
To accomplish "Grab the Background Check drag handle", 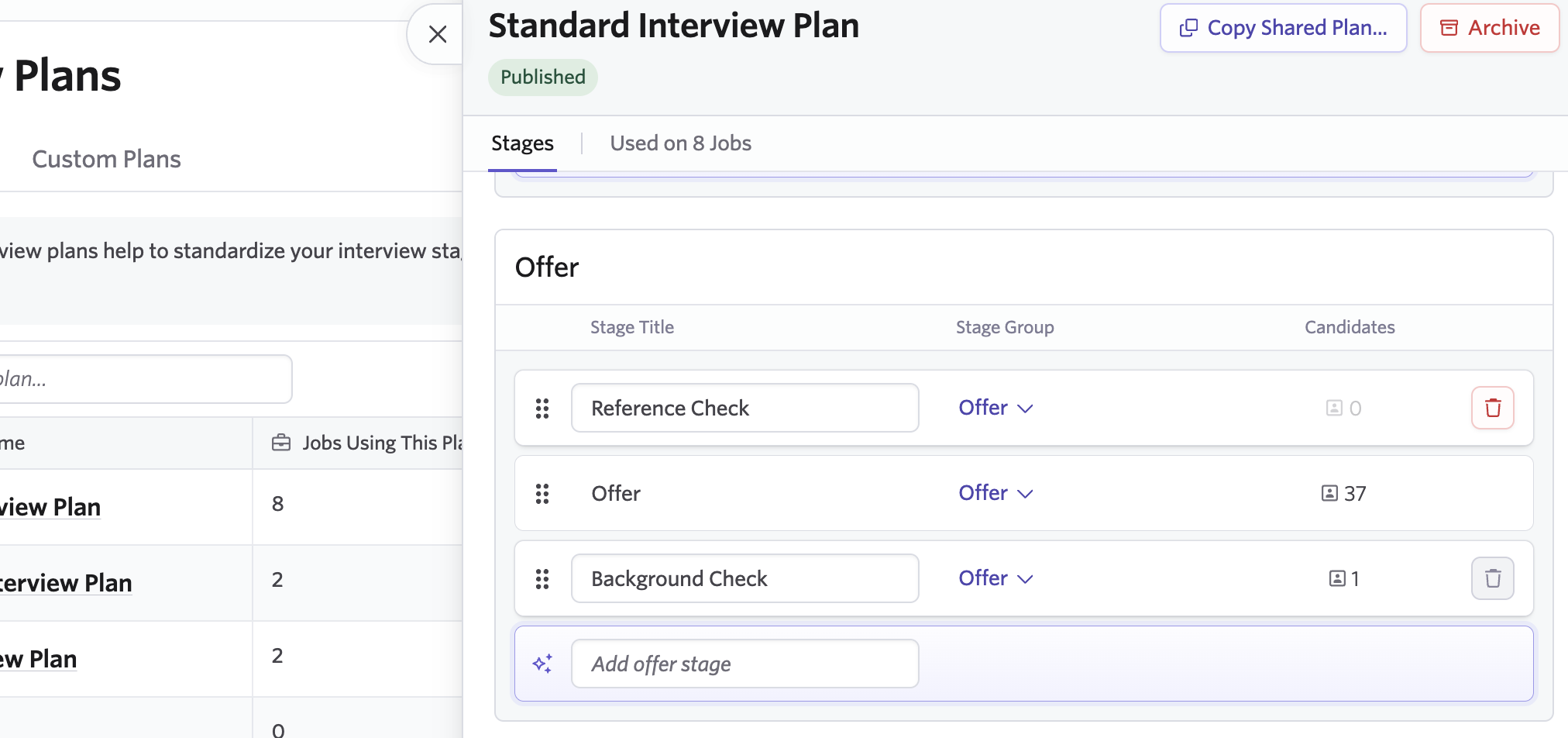I will click(542, 579).
